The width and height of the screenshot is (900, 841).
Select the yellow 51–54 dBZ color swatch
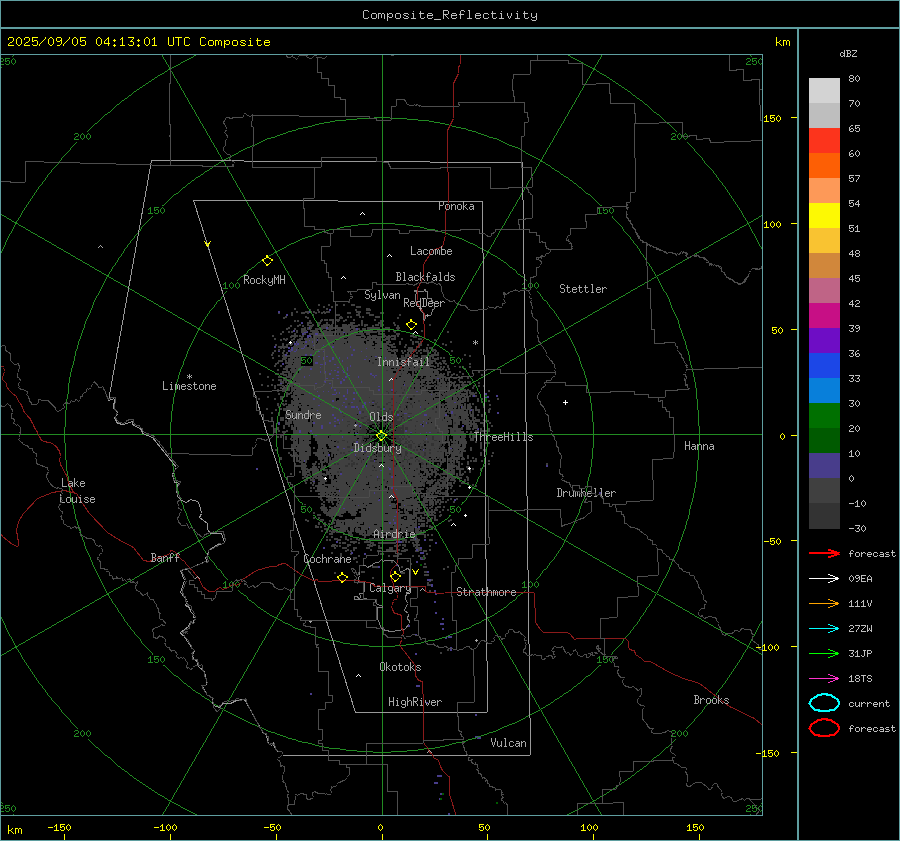tap(824, 216)
